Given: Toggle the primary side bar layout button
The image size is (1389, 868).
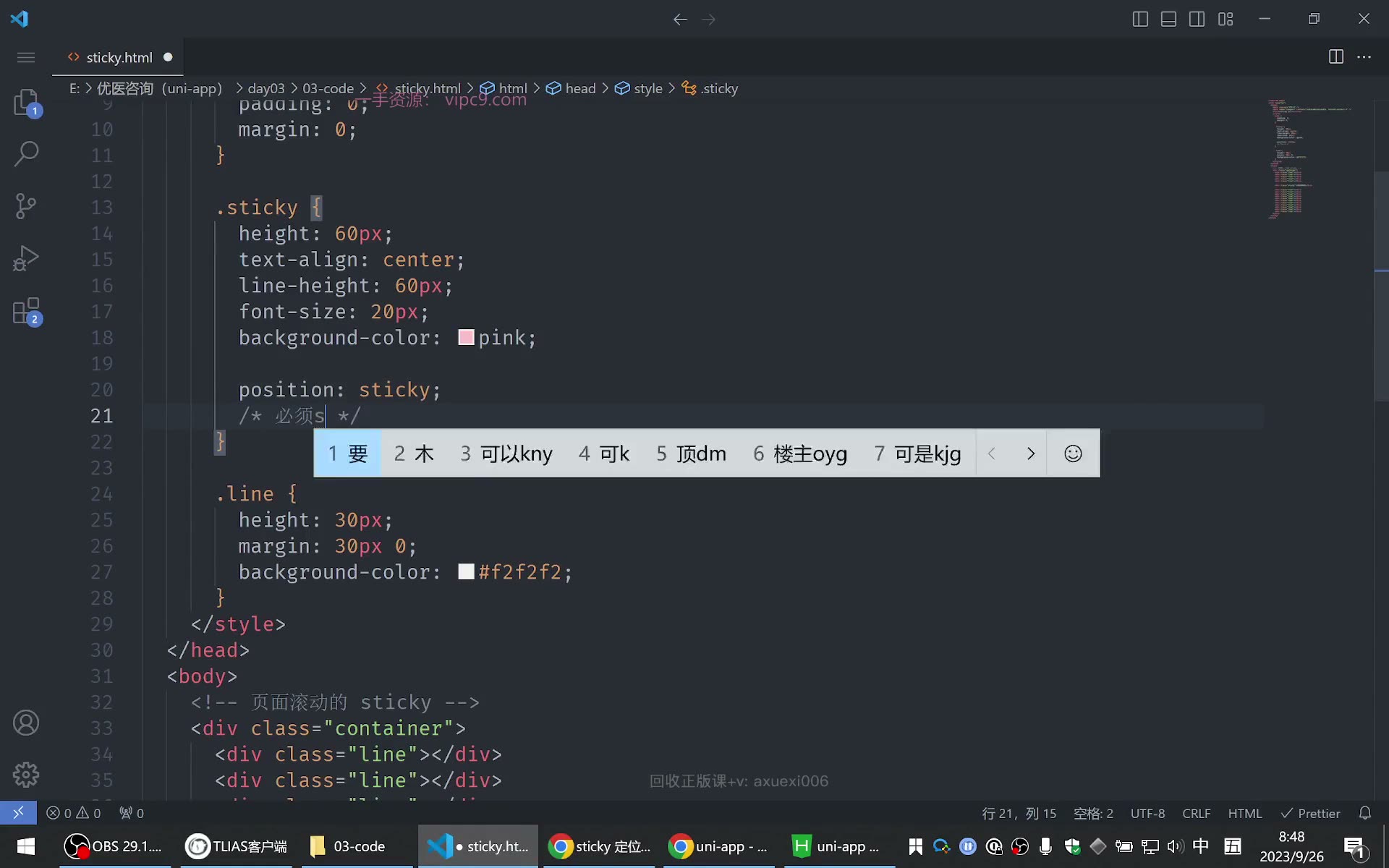Looking at the screenshot, I should (1140, 19).
